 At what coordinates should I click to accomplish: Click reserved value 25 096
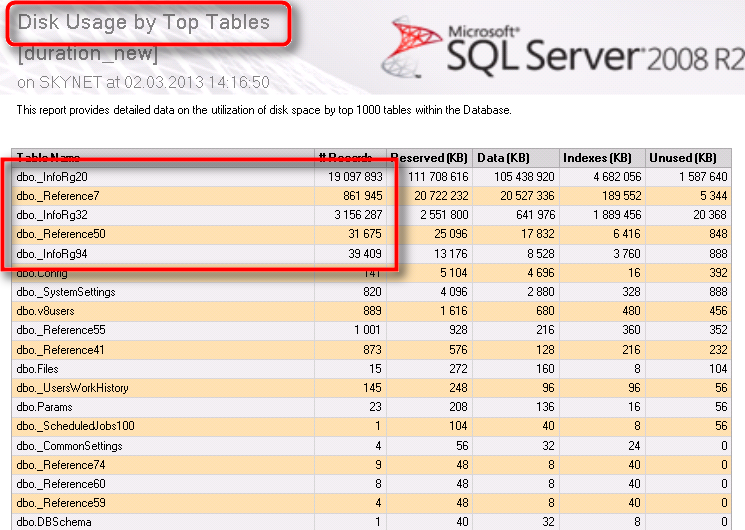[x=451, y=234]
